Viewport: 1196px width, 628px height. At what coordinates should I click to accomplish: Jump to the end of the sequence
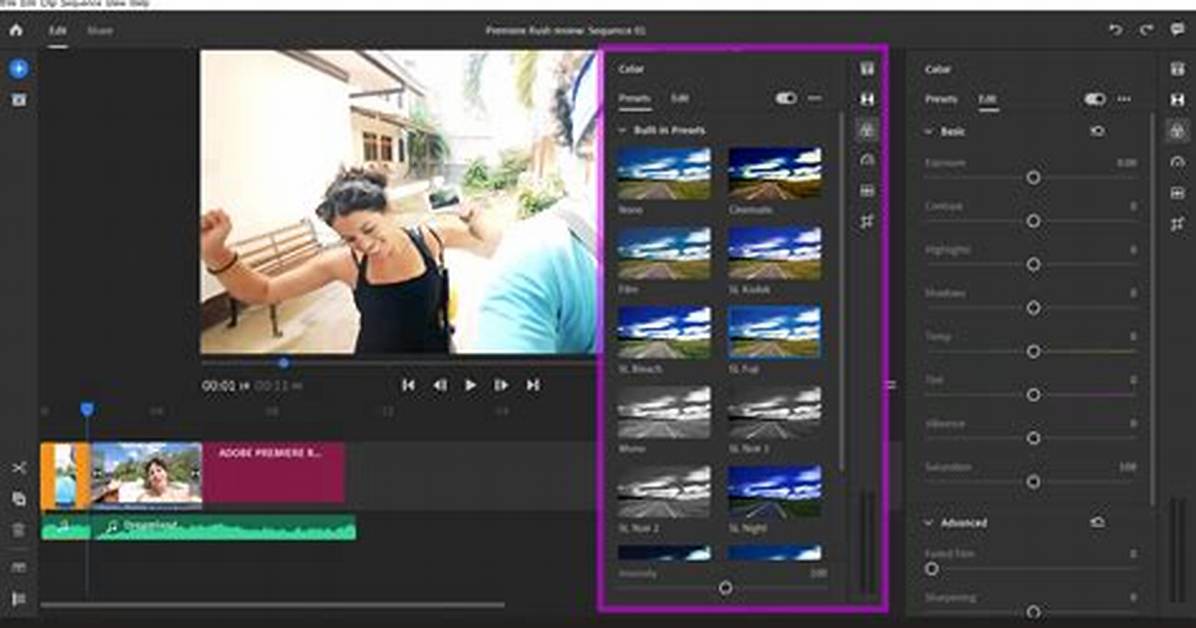coord(533,385)
